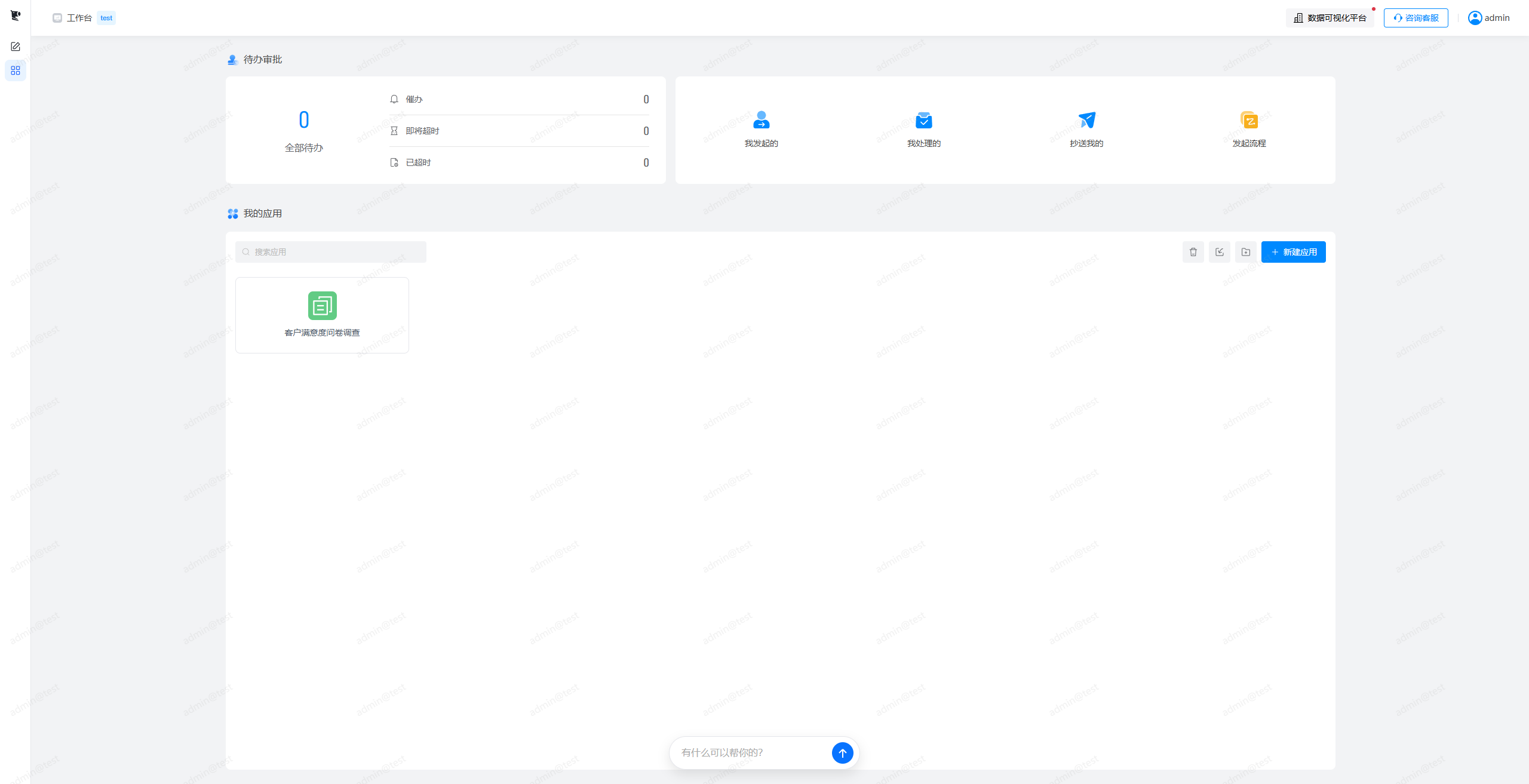The image size is (1529, 784).
Task: Click the import app icon button
Action: [x=1220, y=252]
